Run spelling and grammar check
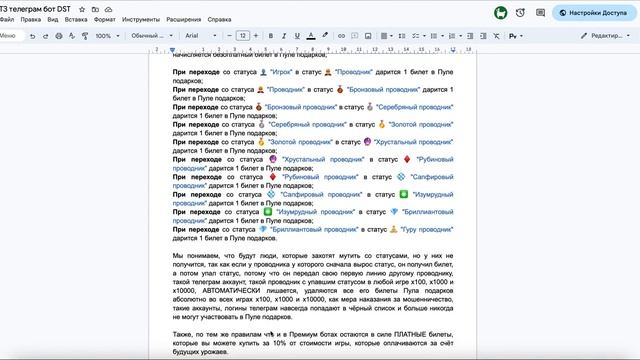The image size is (640, 360). (x=72, y=36)
